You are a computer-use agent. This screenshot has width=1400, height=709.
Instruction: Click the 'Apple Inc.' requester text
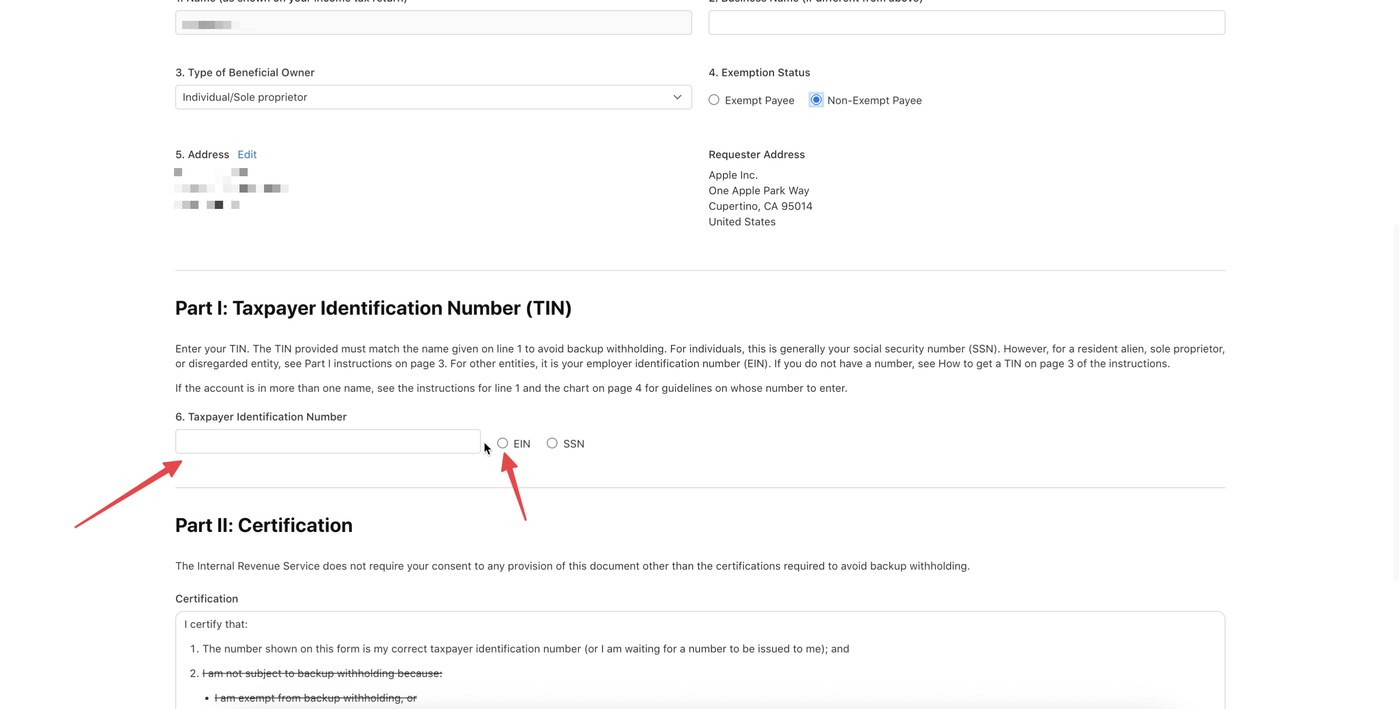click(x=733, y=175)
